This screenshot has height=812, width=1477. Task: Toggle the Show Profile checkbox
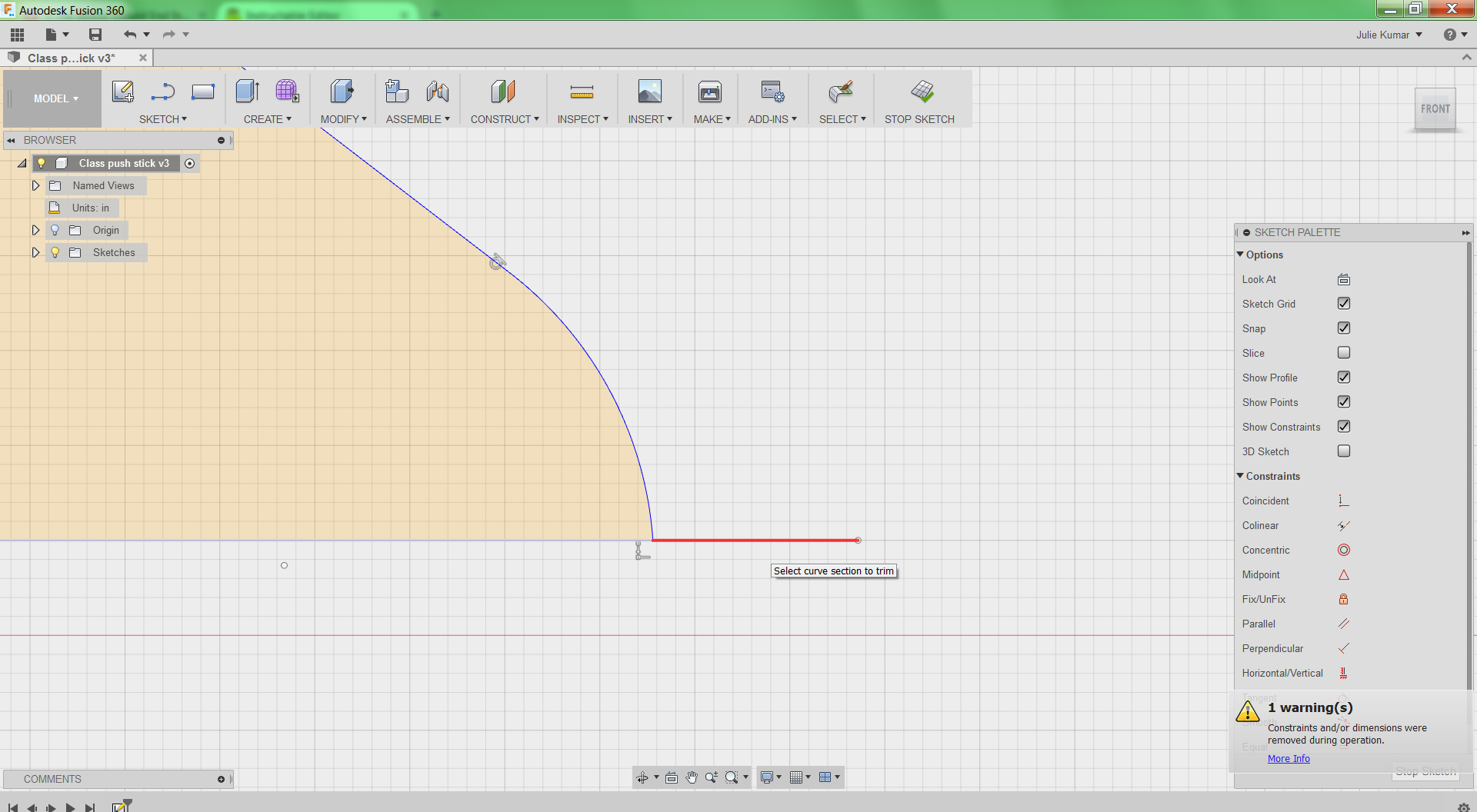(x=1344, y=378)
